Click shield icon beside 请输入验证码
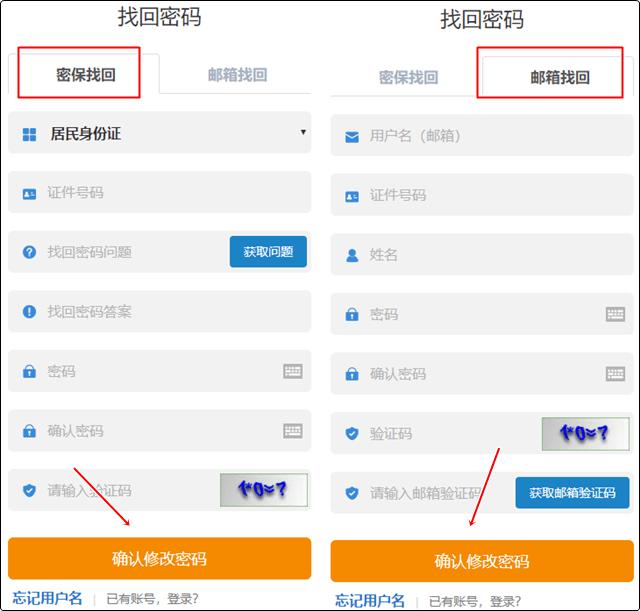Image resolution: width=640 pixels, height=611 pixels. (29, 491)
